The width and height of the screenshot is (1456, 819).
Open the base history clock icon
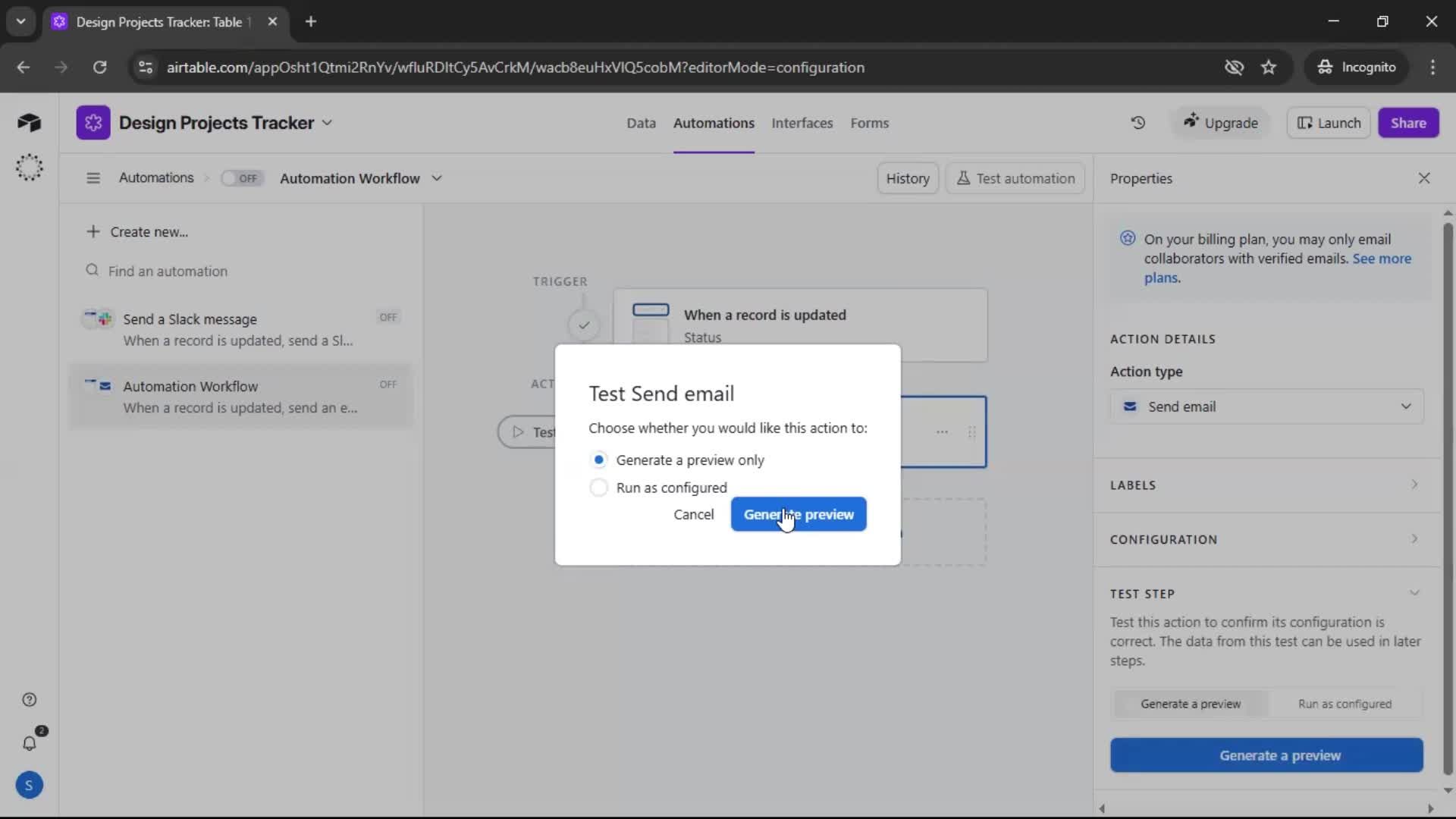[x=1137, y=123]
